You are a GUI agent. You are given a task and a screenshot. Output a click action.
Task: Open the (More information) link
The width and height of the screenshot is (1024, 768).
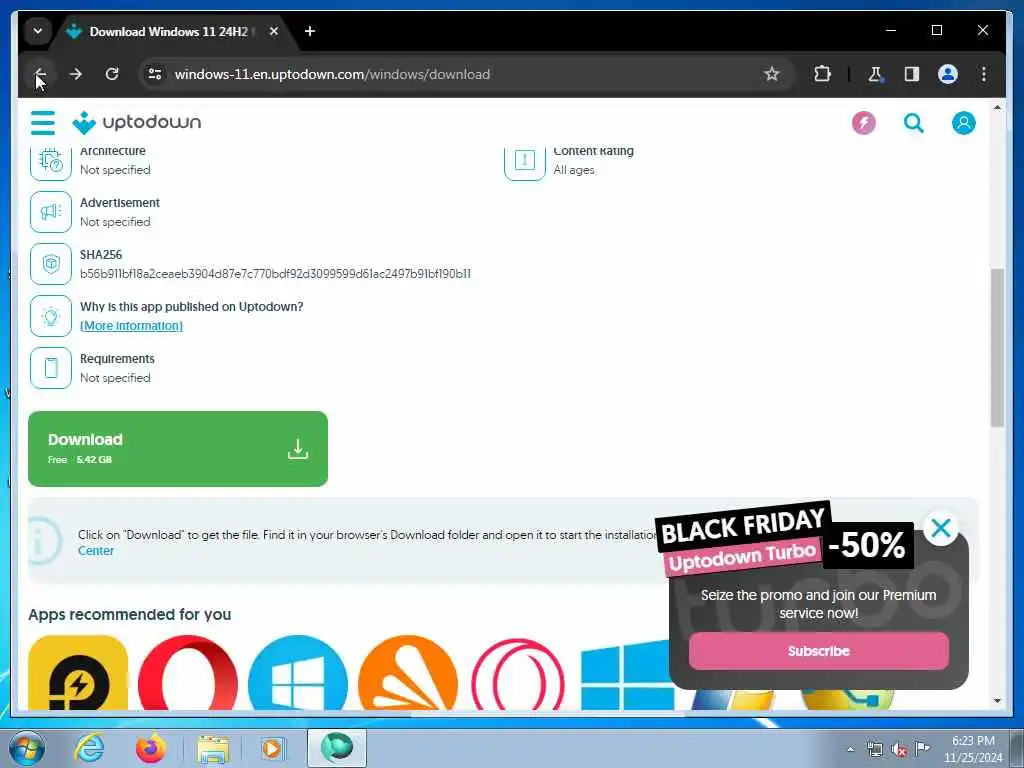[131, 326]
